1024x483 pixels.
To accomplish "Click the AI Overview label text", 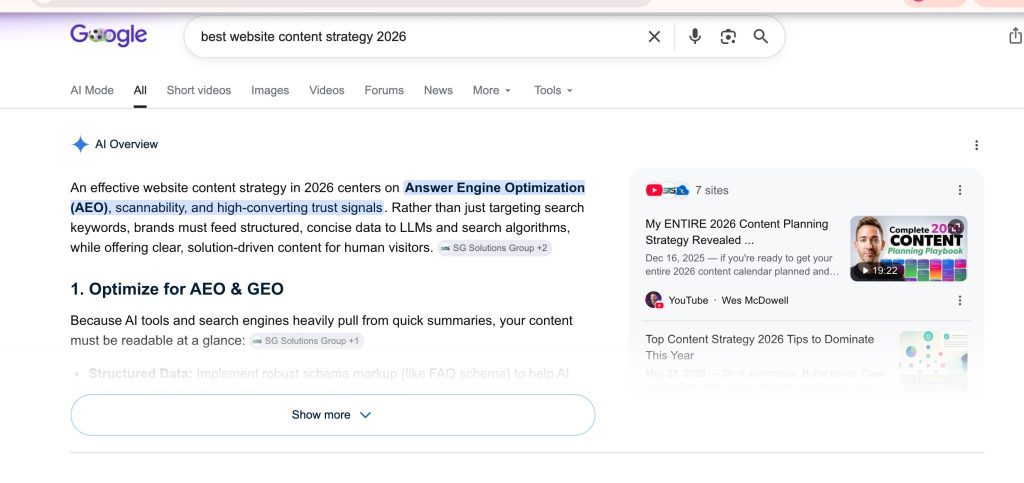I will tap(127, 145).
